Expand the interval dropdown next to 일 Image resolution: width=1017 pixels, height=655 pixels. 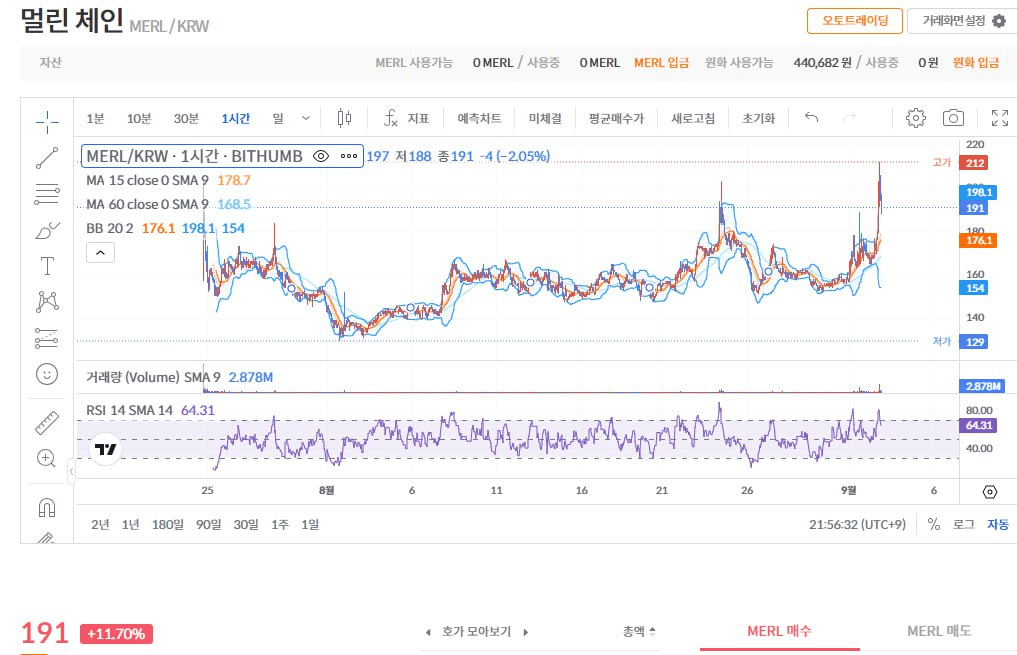[x=306, y=118]
